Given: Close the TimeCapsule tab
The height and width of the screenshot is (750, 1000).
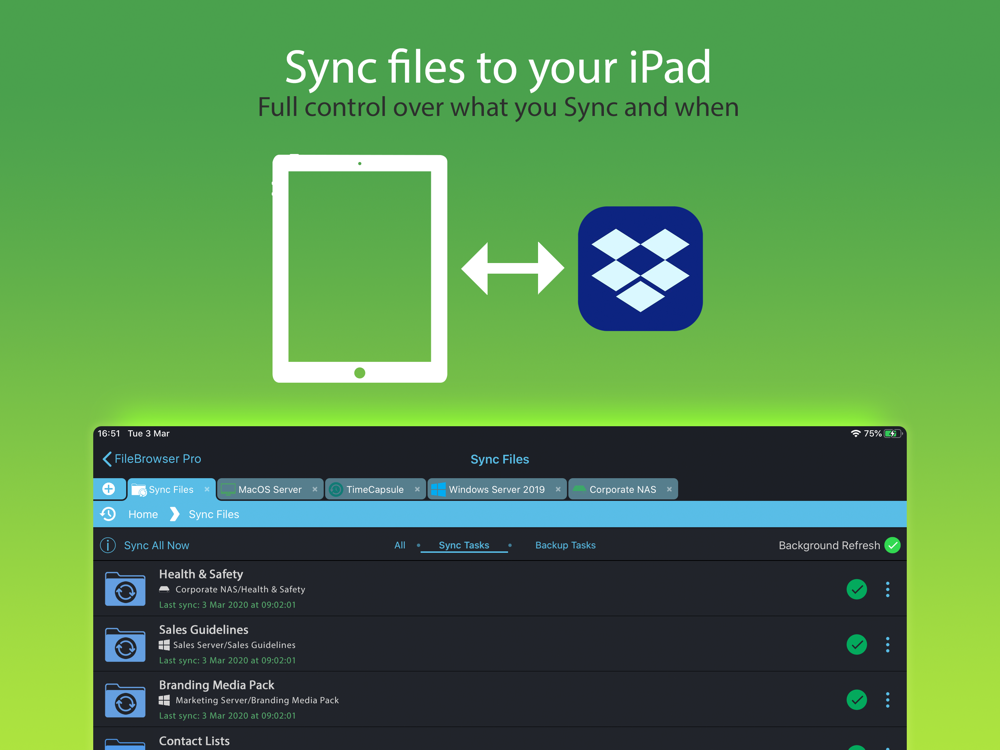Looking at the screenshot, I should [x=417, y=490].
